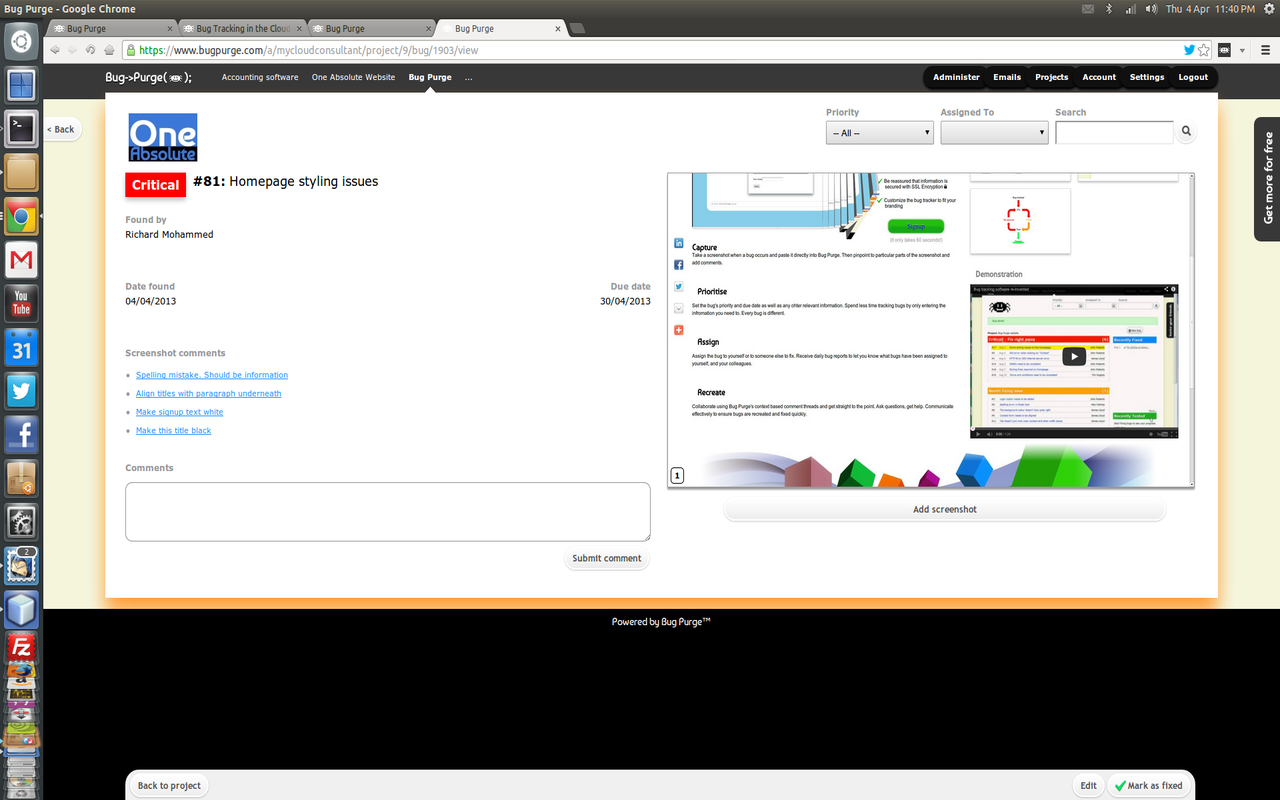The image size is (1280, 800).
Task: Click the Edit button
Action: (1088, 786)
